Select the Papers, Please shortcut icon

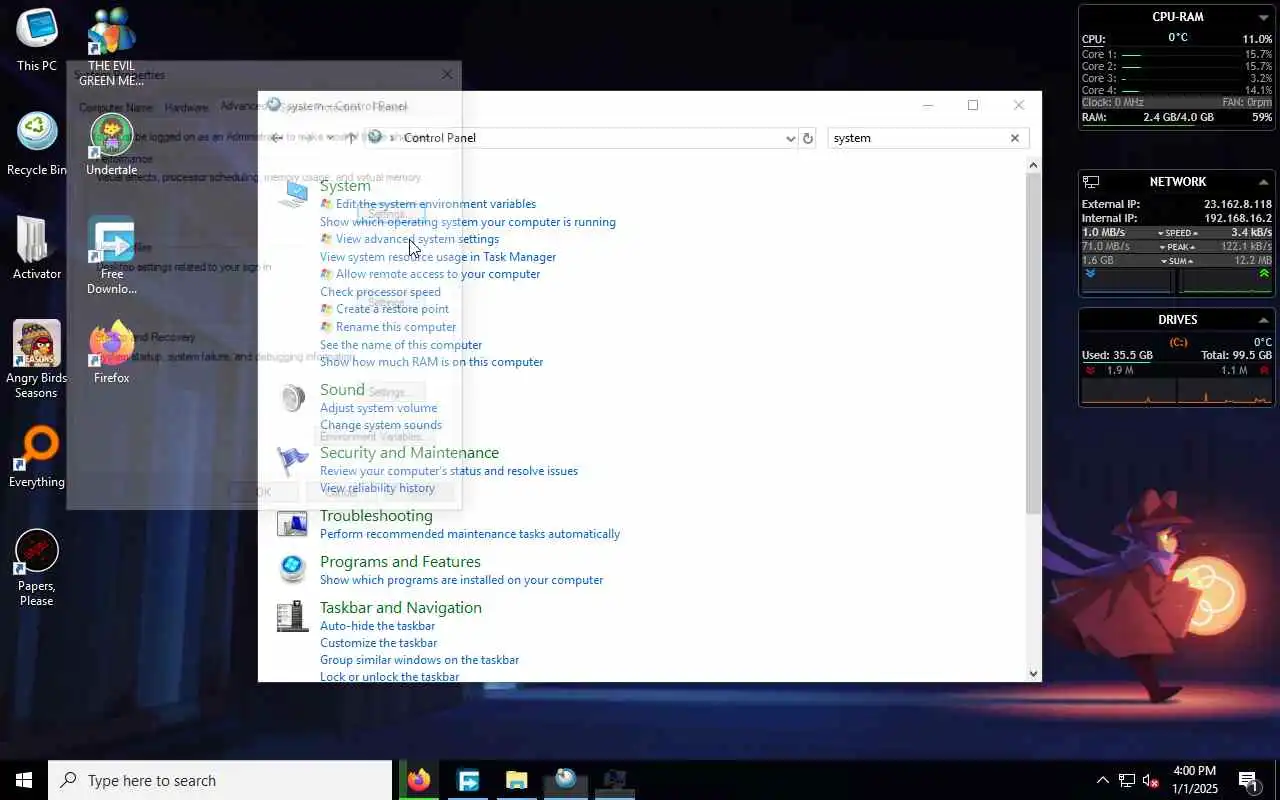click(x=37, y=567)
